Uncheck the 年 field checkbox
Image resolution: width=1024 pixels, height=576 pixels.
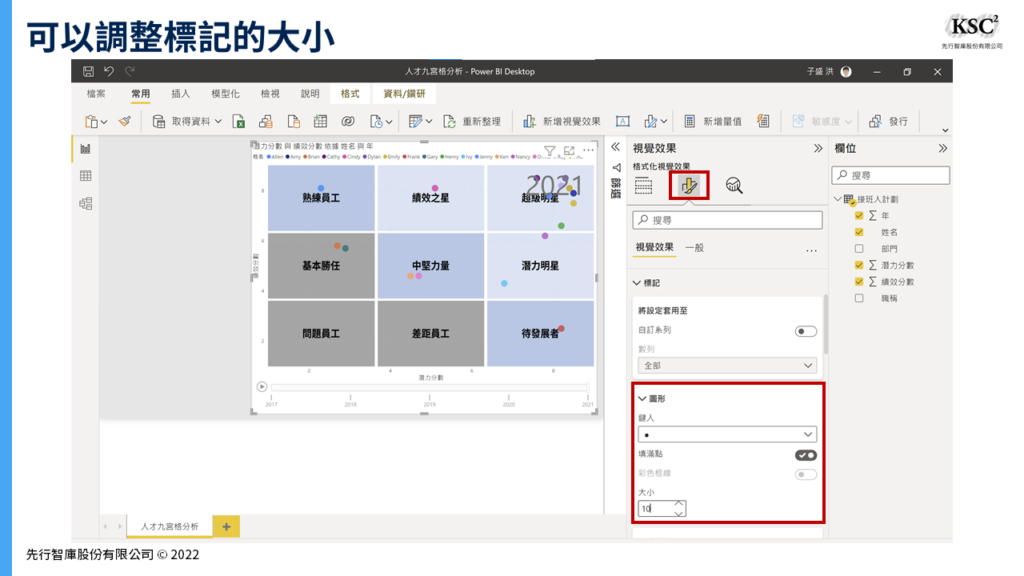coord(859,216)
